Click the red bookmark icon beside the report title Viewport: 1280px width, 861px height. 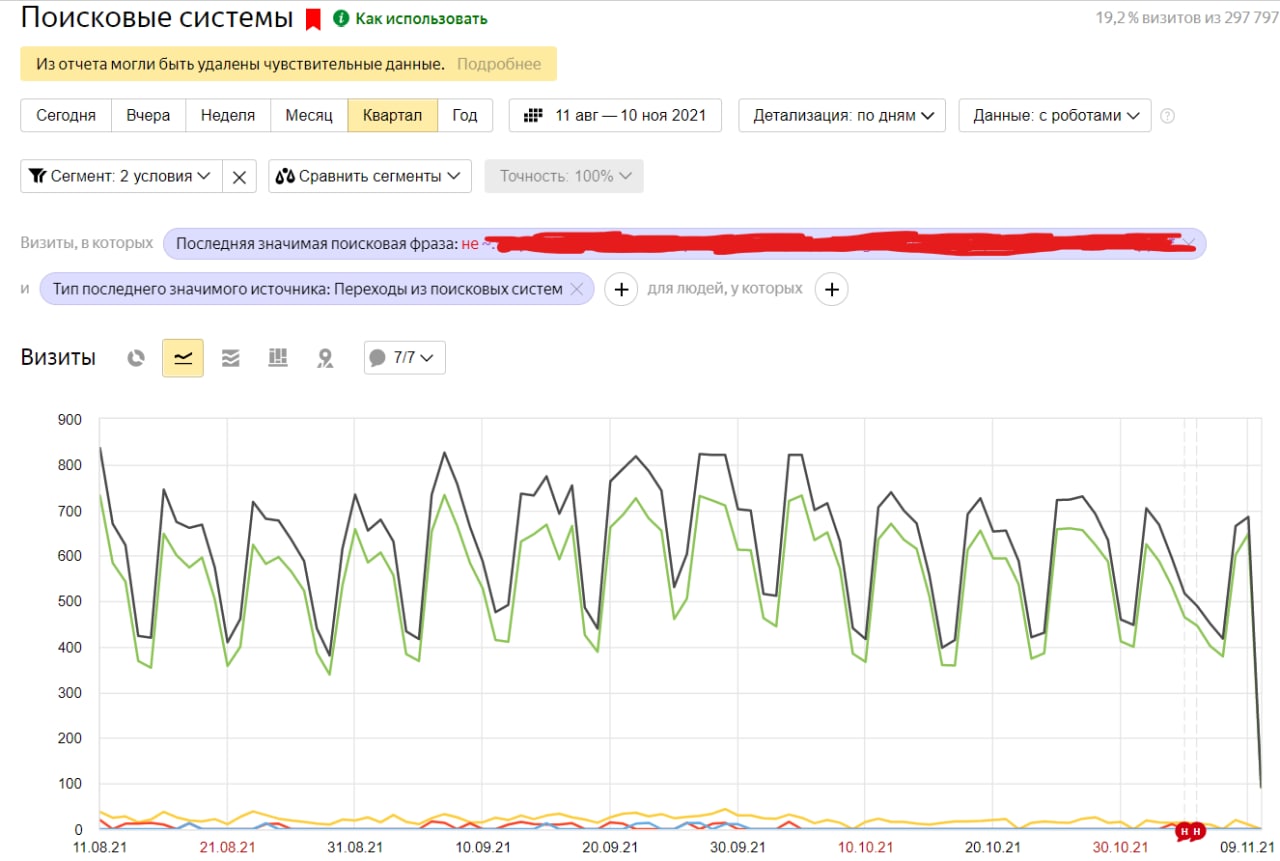(x=313, y=19)
